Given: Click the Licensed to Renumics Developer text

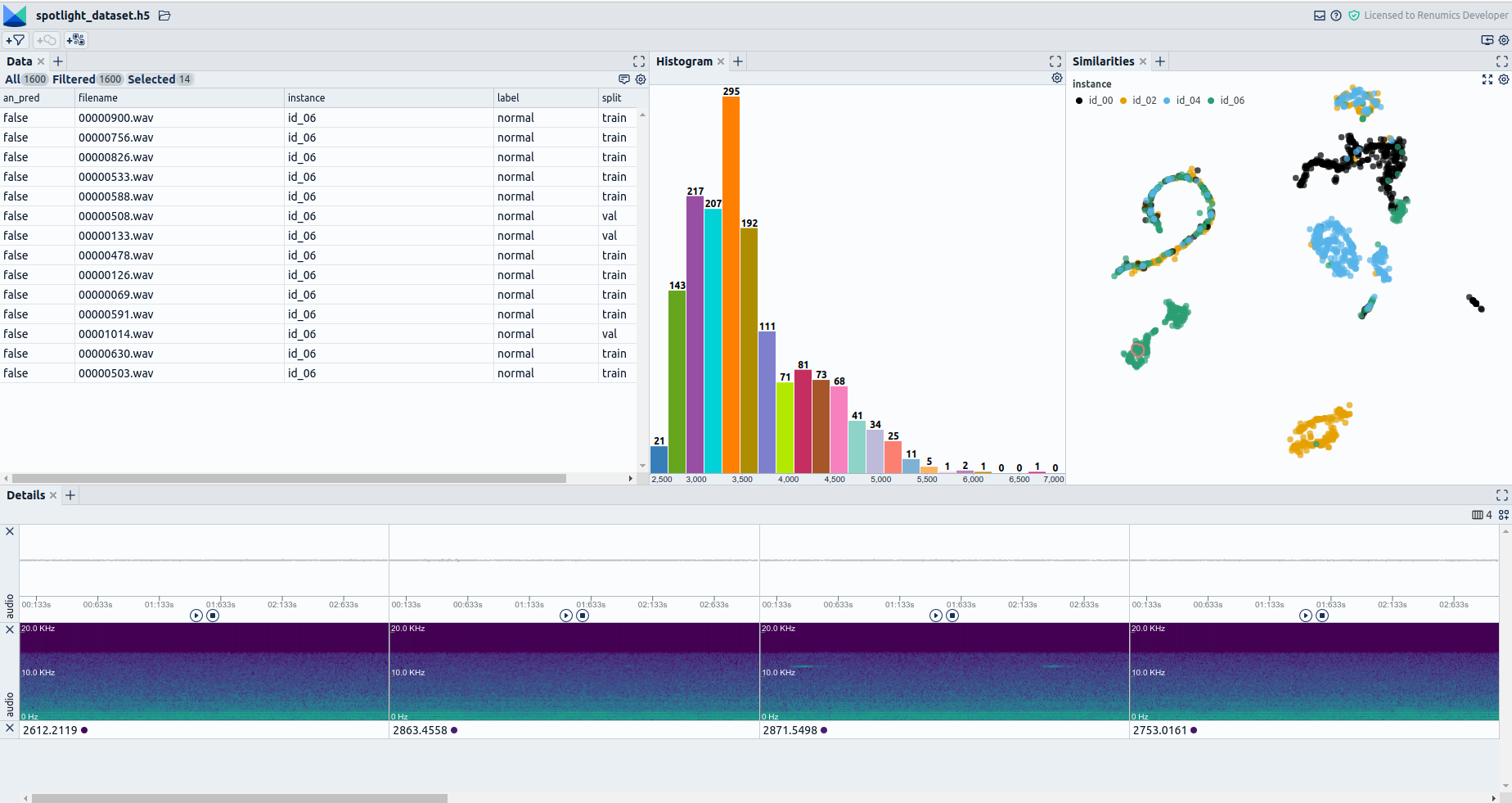Looking at the screenshot, I should (x=1436, y=16).
